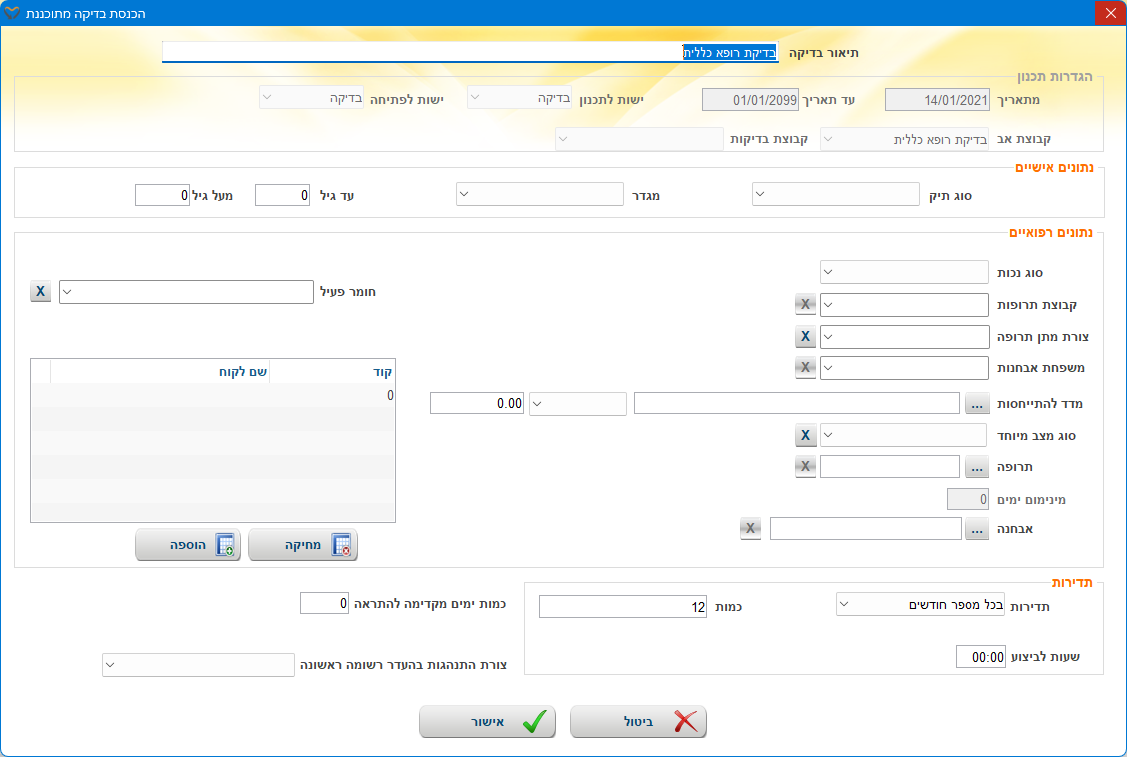Click the שם לקוח column header
This screenshot has width=1127, height=757.
[x=160, y=372]
